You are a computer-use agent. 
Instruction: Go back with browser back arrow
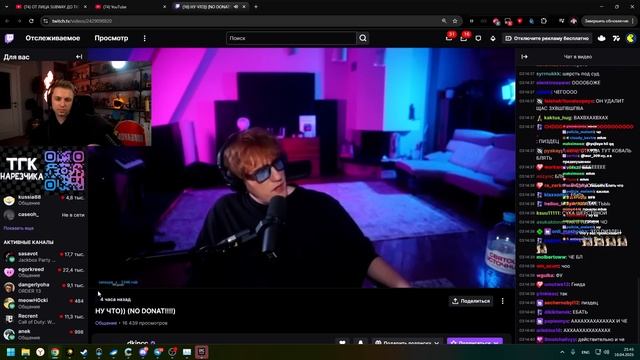pyautogui.click(x=7, y=21)
